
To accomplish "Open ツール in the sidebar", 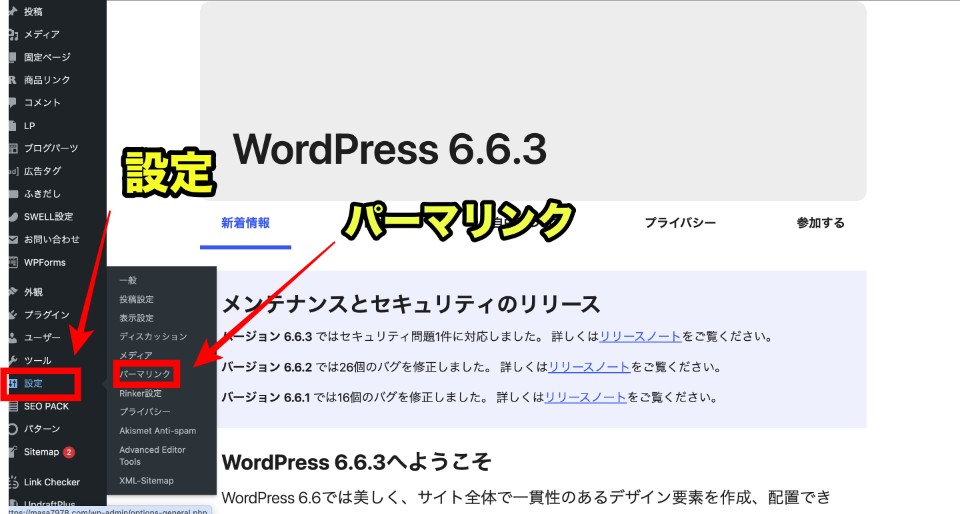I will [37, 360].
